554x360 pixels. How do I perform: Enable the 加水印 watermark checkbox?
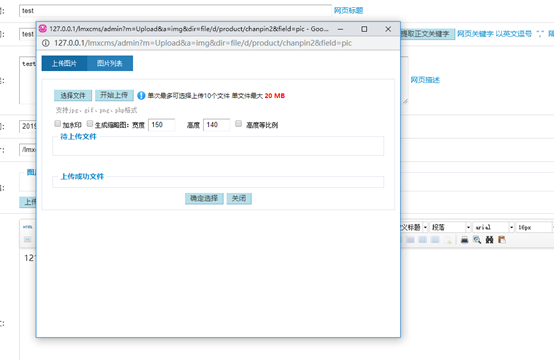pyautogui.click(x=57, y=123)
